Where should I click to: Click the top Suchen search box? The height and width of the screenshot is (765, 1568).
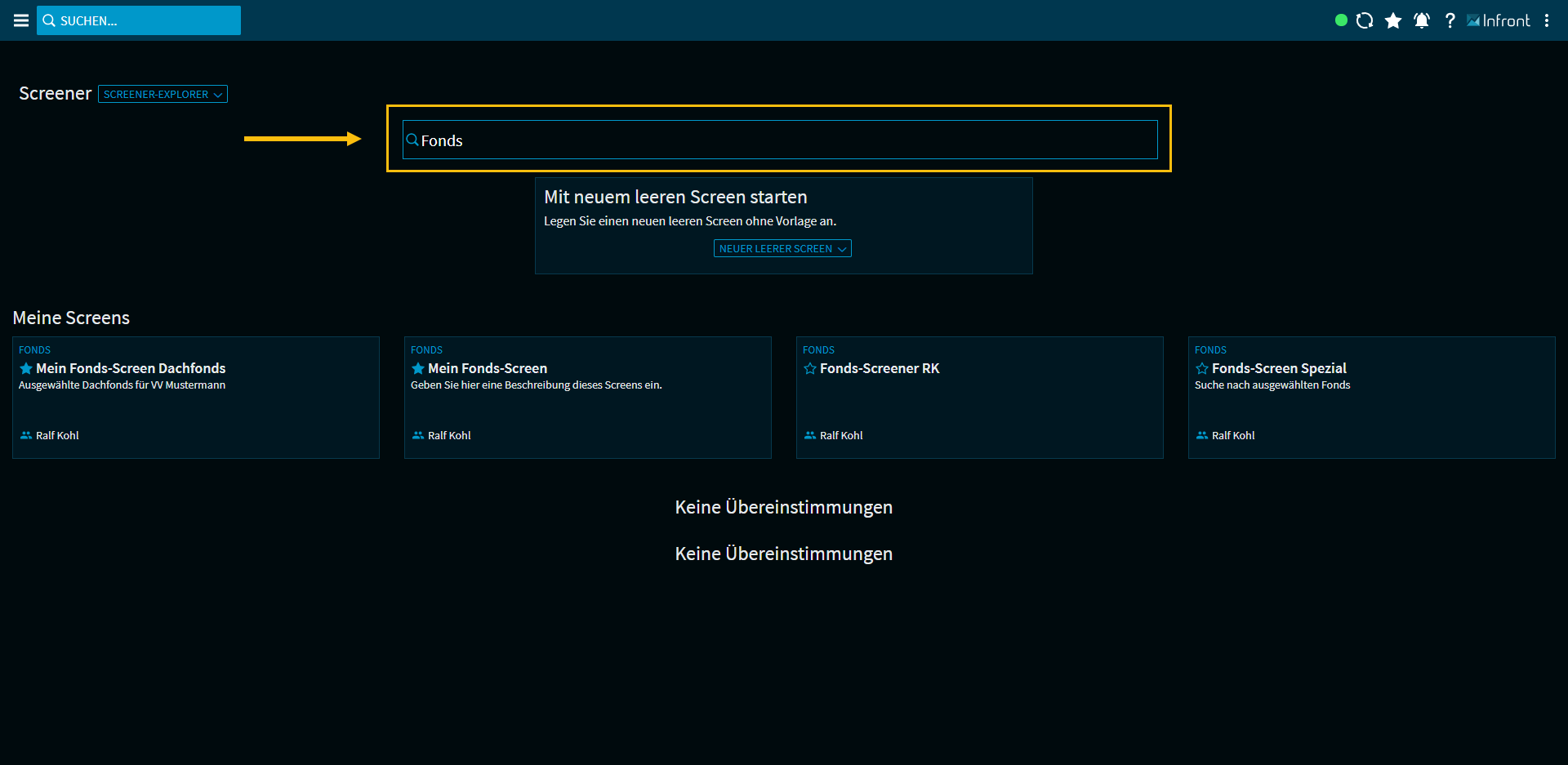pos(139,20)
